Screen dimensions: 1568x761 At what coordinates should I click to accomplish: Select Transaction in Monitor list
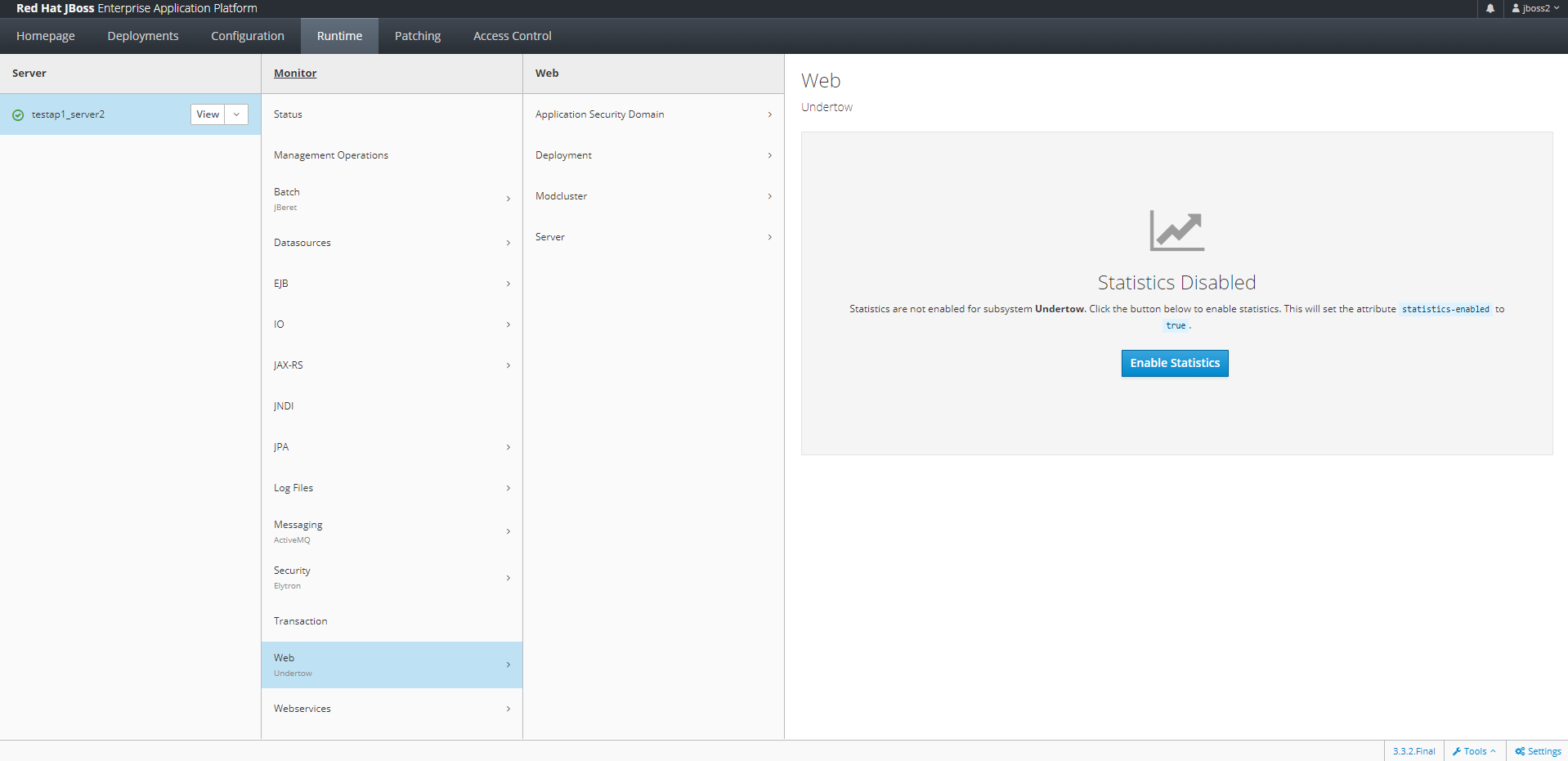point(392,621)
